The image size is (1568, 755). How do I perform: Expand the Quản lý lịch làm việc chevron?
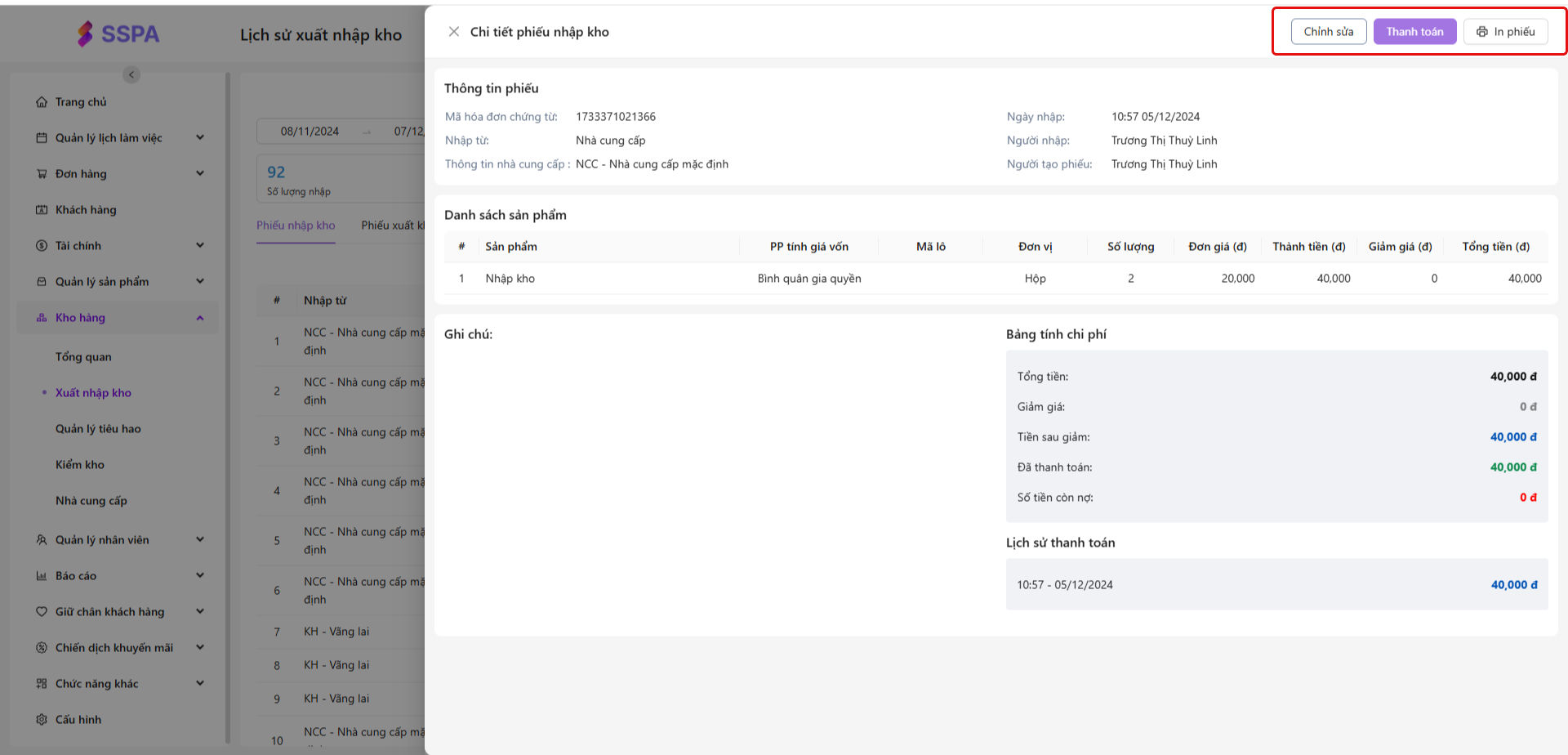tap(200, 138)
